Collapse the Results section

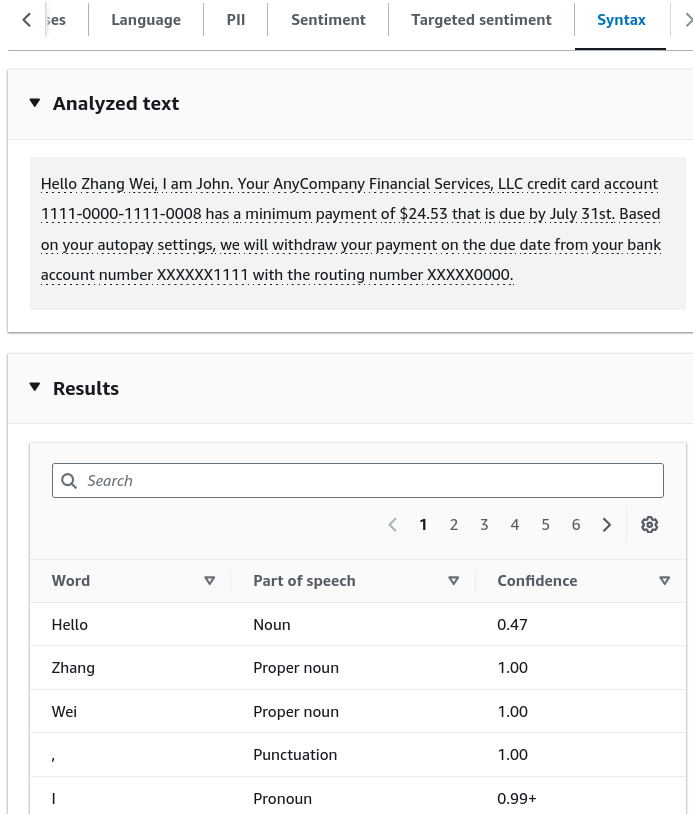coord(35,387)
